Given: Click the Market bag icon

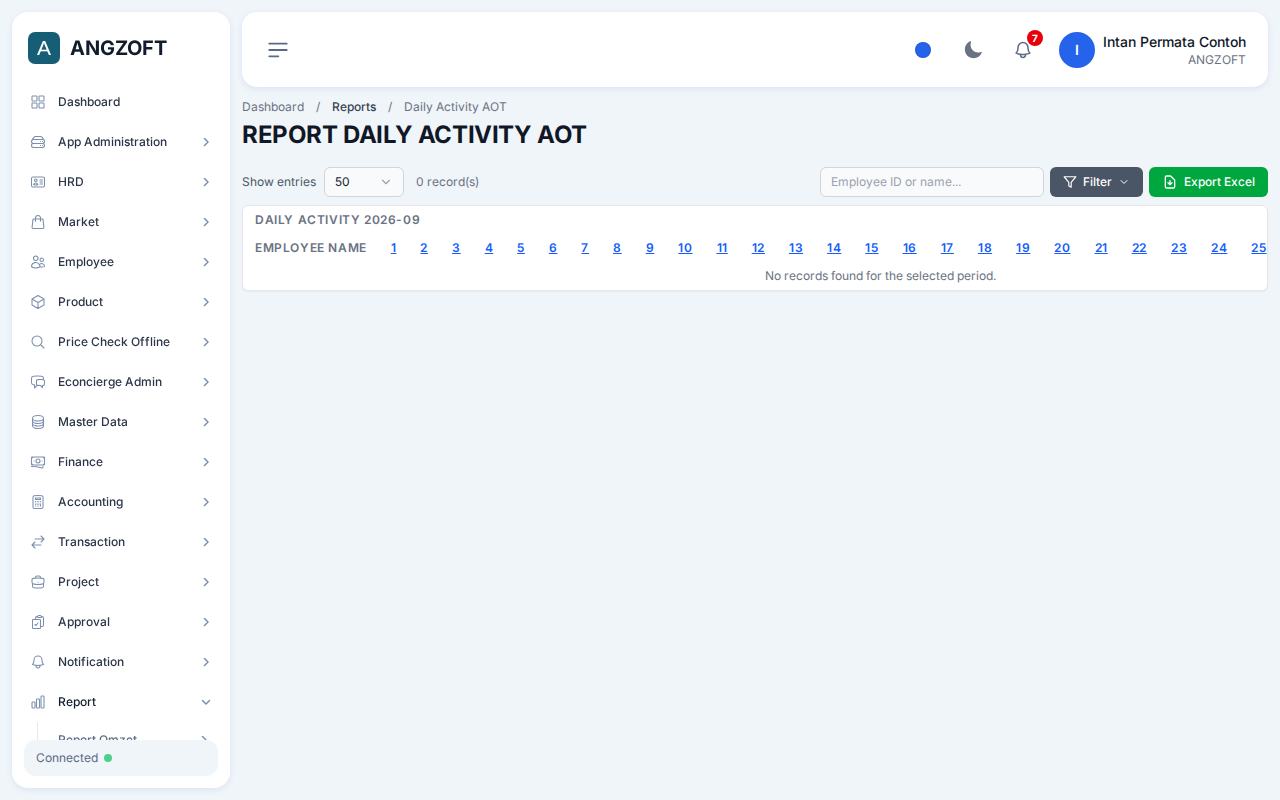Looking at the screenshot, I should (38, 222).
